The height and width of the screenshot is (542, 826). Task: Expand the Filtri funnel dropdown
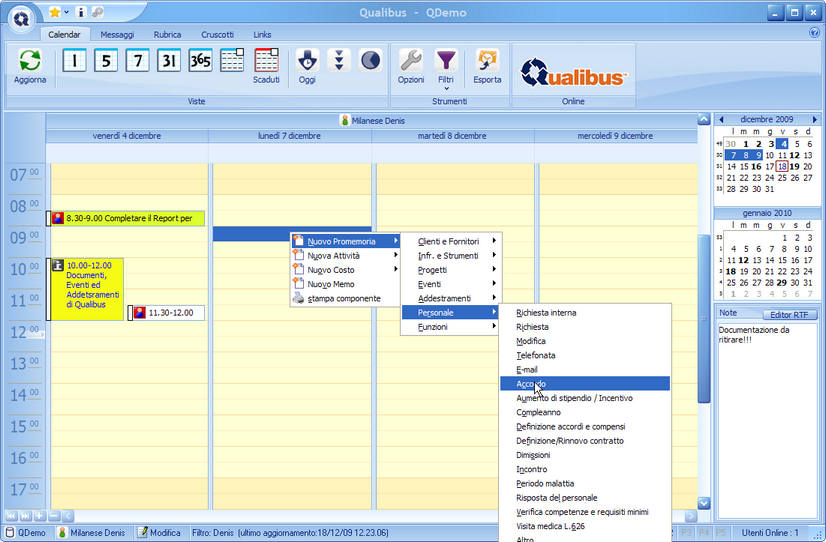[x=446, y=66]
